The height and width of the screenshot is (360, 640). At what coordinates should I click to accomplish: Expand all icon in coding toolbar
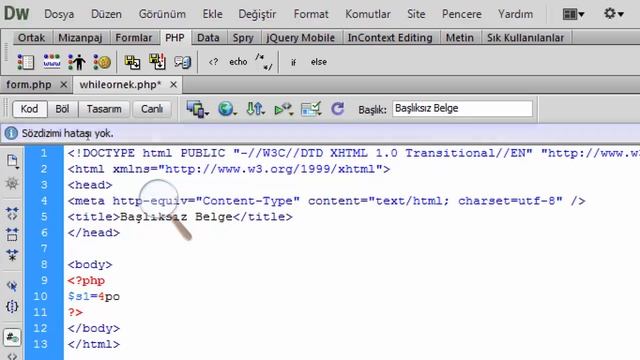(x=12, y=255)
